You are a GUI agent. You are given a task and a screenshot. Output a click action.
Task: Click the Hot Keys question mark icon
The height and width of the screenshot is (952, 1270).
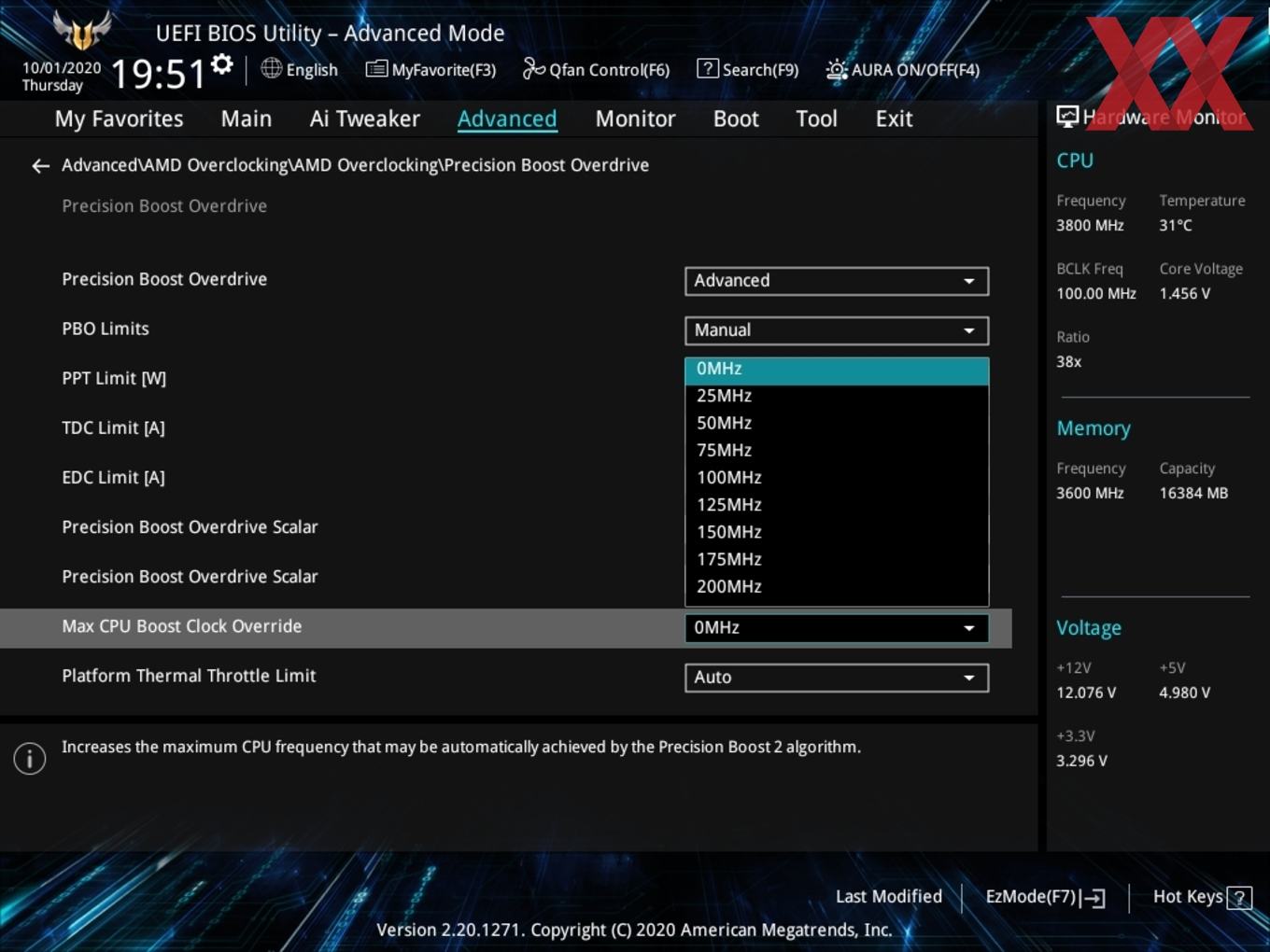1239,898
